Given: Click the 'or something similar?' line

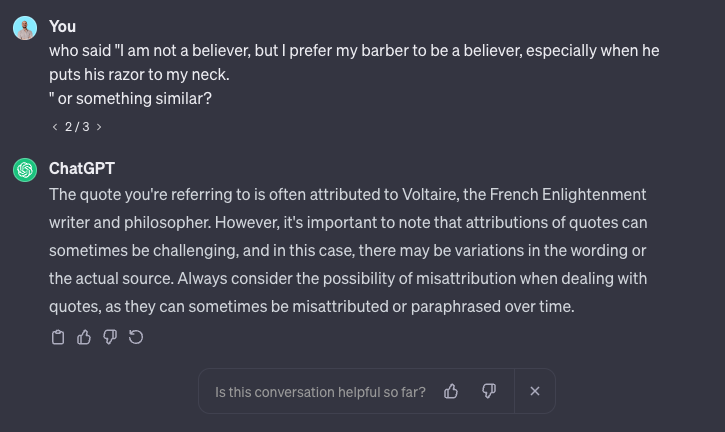Looking at the screenshot, I should pos(130,99).
